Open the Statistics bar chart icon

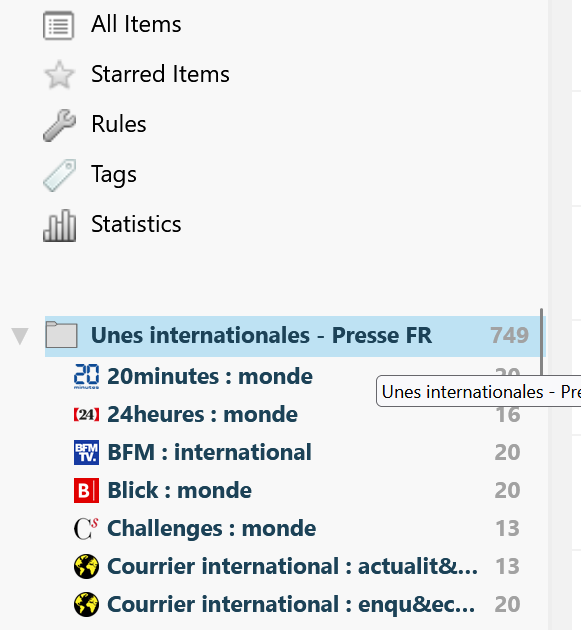pyautogui.click(x=59, y=225)
